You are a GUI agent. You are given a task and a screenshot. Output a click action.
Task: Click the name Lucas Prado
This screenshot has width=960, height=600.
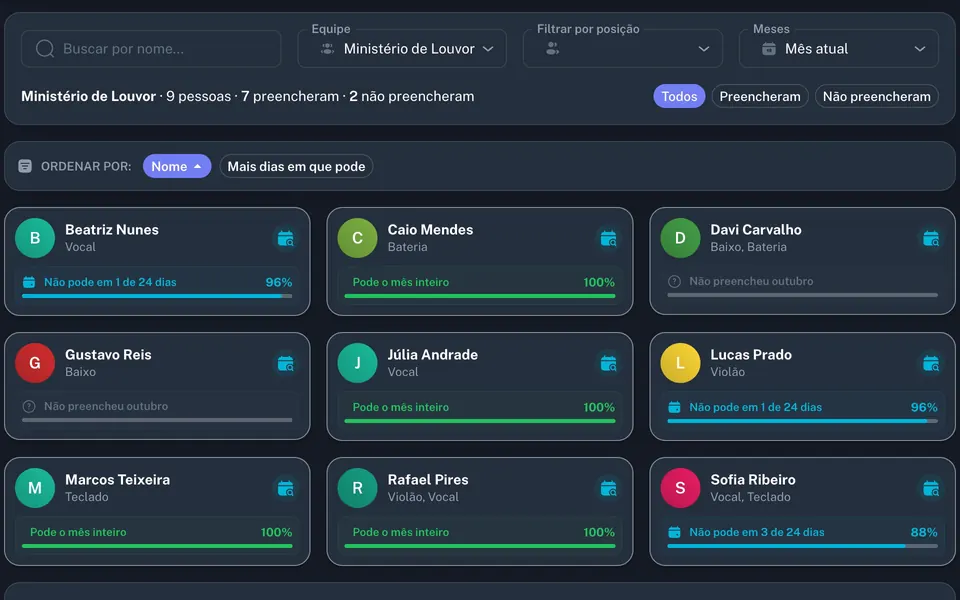(751, 354)
